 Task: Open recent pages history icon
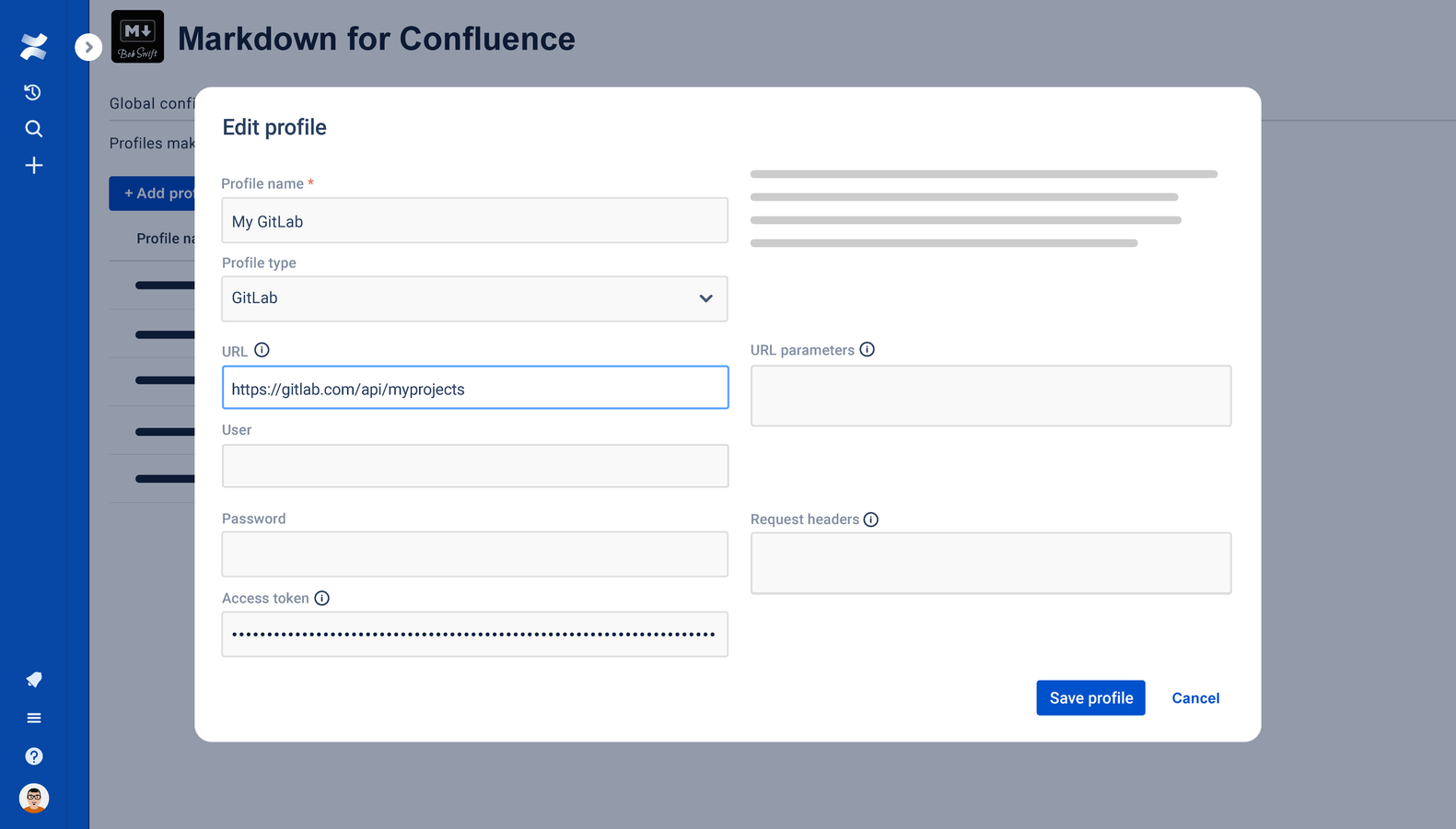(33, 92)
